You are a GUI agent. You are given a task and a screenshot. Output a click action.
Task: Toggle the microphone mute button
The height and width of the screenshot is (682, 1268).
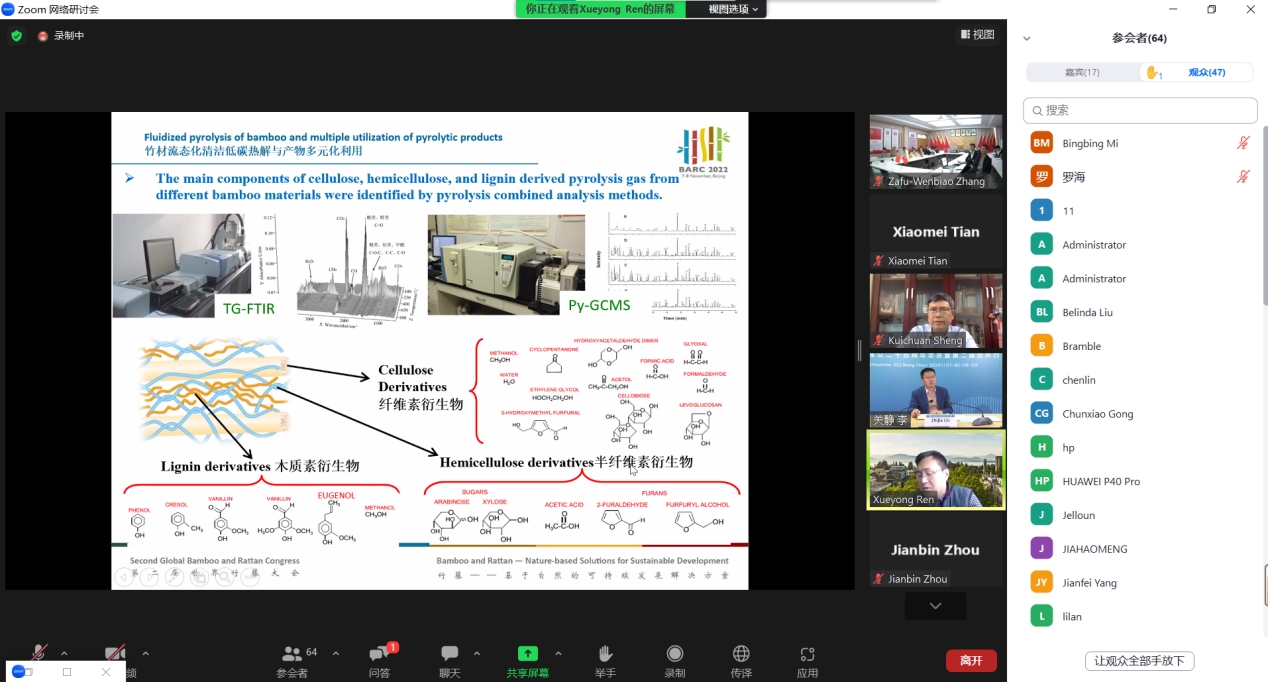[40, 652]
